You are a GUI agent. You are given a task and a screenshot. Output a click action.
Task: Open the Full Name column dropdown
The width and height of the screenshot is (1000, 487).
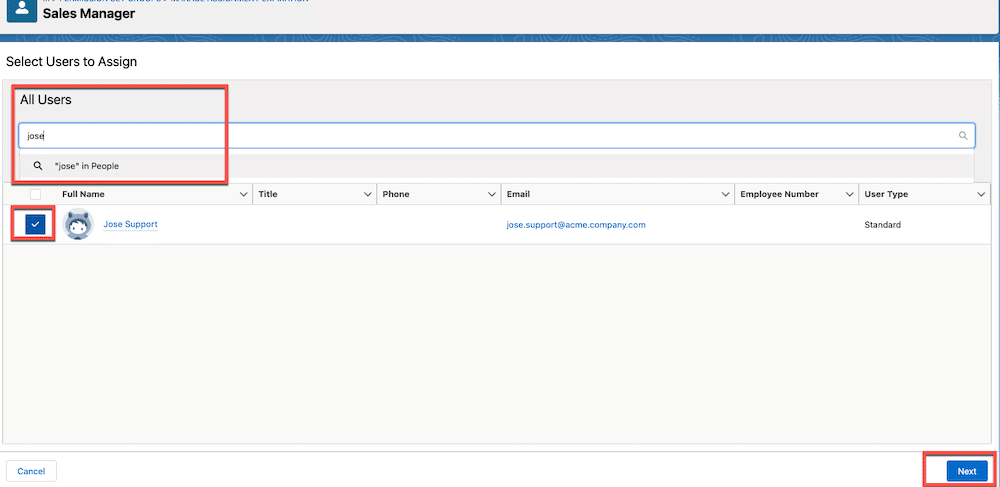[243, 194]
